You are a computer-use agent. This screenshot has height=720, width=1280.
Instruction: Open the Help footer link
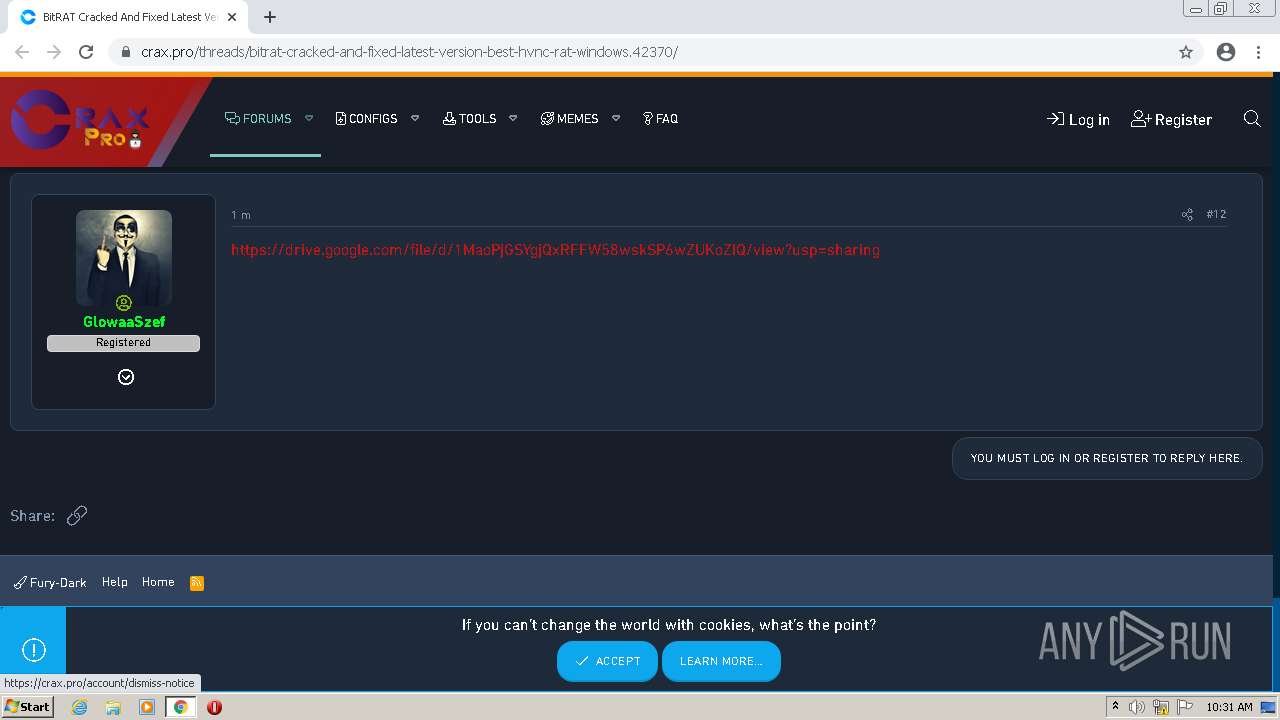point(115,582)
